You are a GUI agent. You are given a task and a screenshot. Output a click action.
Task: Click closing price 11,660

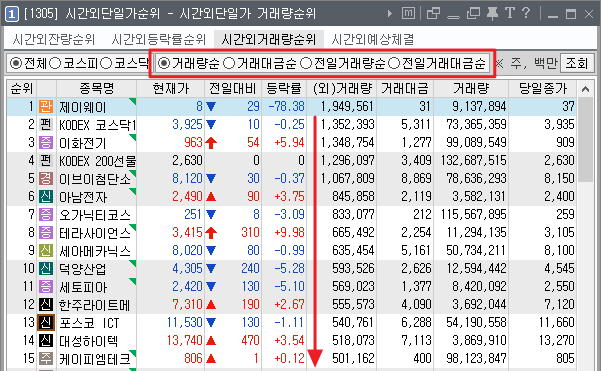point(557,322)
